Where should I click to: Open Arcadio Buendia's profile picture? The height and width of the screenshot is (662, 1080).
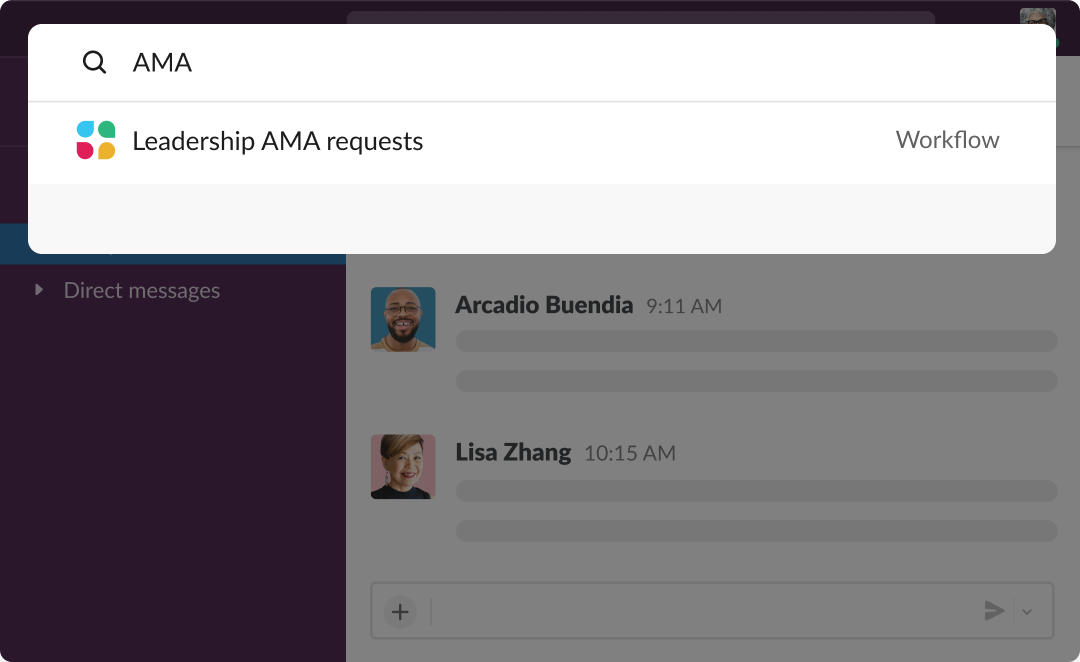[403, 319]
